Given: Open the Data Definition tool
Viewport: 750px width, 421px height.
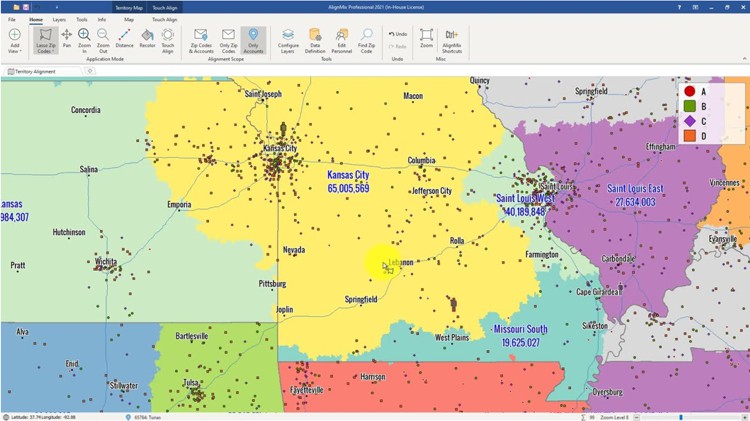Looking at the screenshot, I should [x=315, y=40].
